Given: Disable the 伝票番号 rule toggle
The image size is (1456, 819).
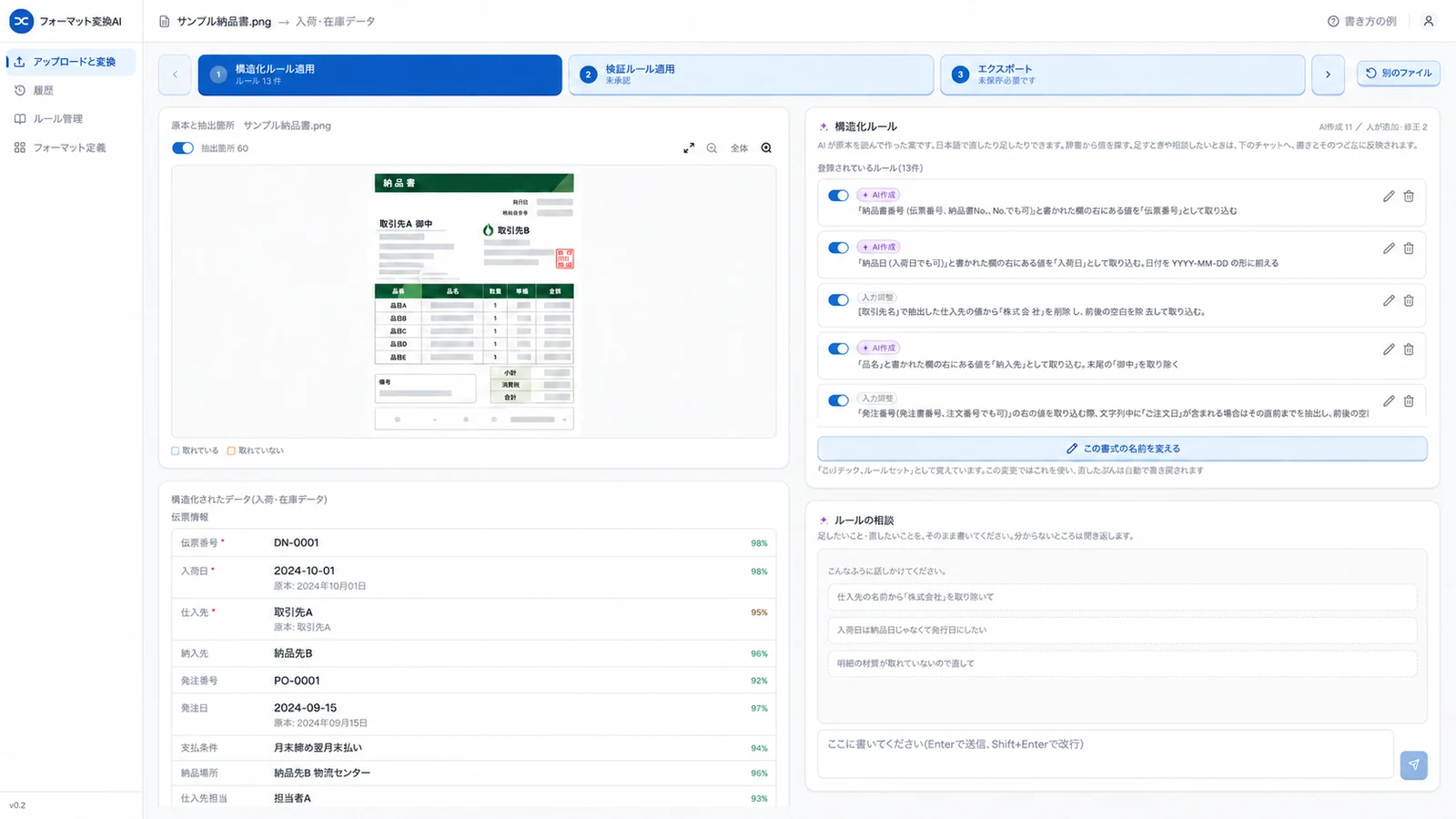Looking at the screenshot, I should 838,196.
